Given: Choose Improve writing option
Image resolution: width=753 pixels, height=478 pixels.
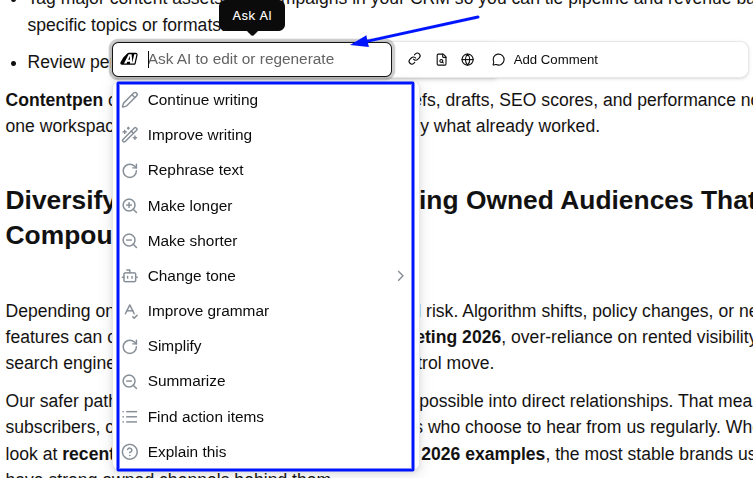Looking at the screenshot, I should click(x=265, y=135).
